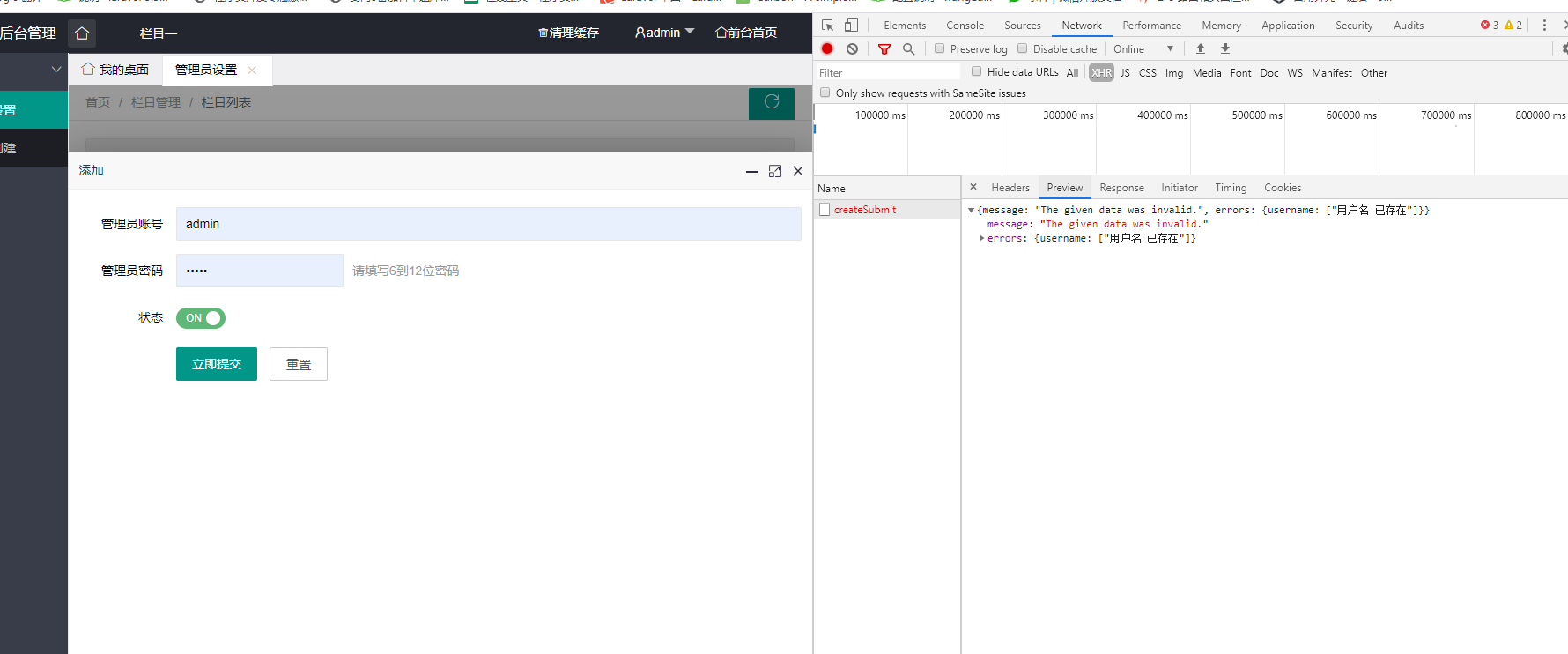Viewport: 1568px width, 654px height.
Task: Open the Memory panel
Action: (x=1222, y=26)
